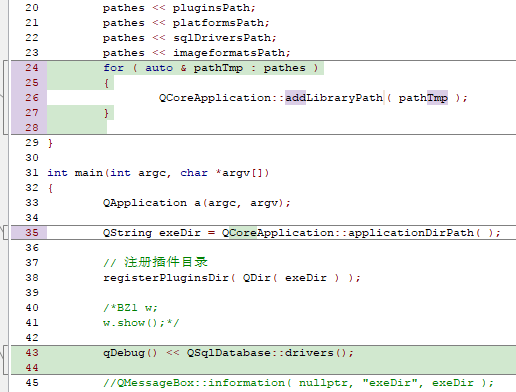Click line number 35 in the gutter
516x392 pixels.
[x=32, y=233]
